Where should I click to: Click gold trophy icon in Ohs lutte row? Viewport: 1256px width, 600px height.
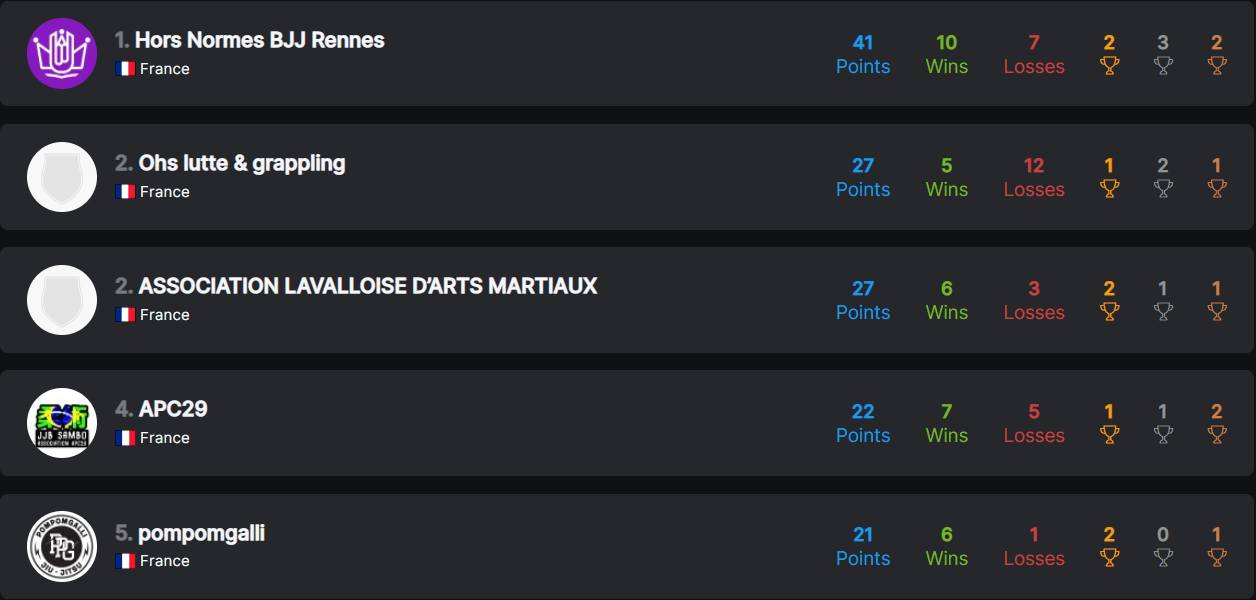pos(1109,188)
